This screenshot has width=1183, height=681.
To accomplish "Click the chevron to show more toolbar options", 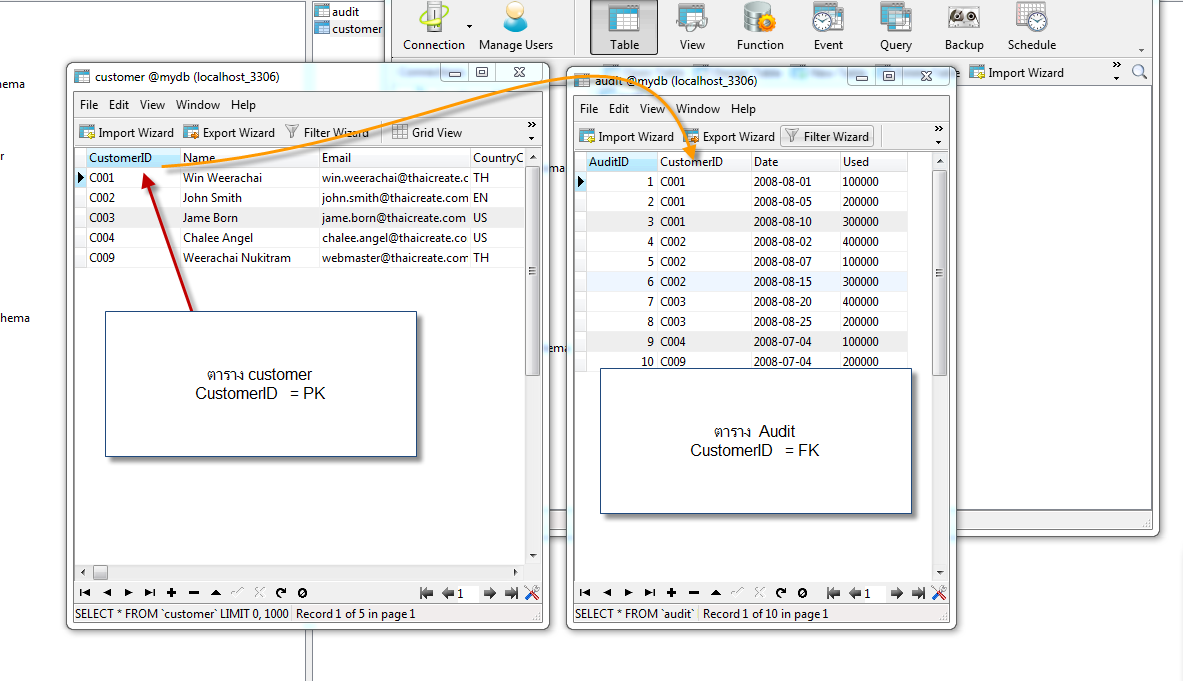I will (1117, 66).
